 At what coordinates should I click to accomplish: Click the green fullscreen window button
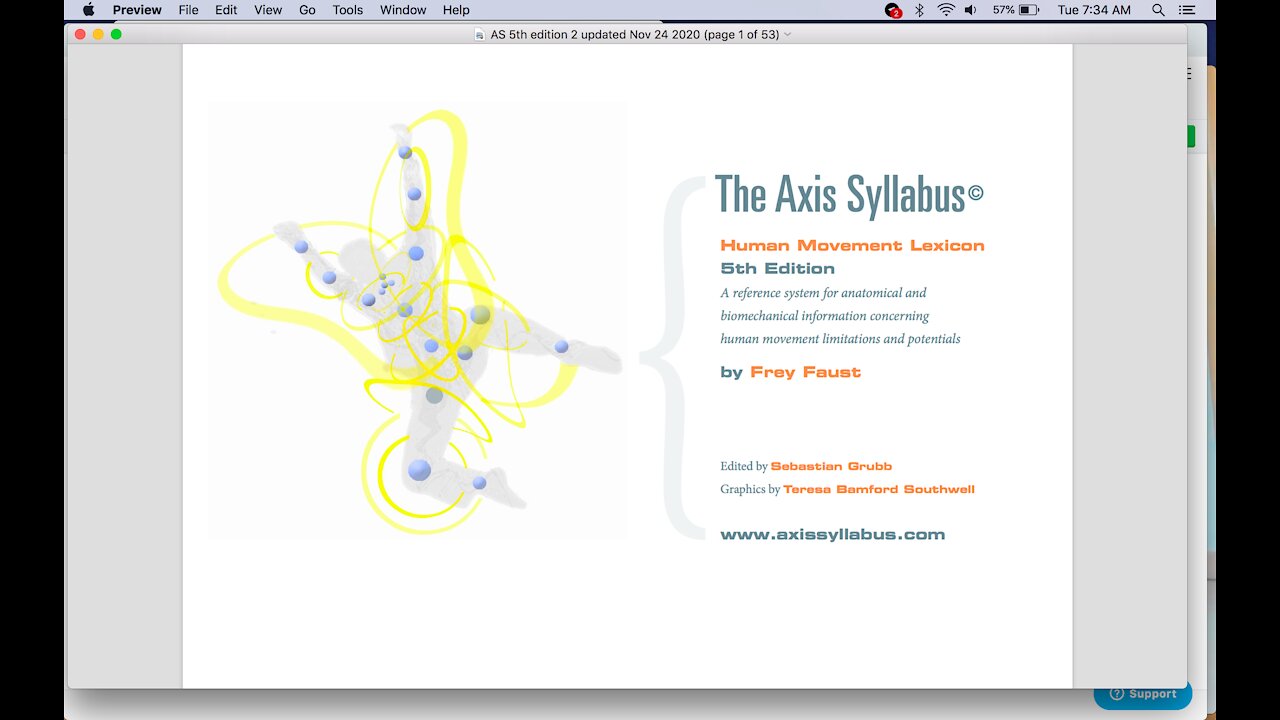pyautogui.click(x=116, y=34)
